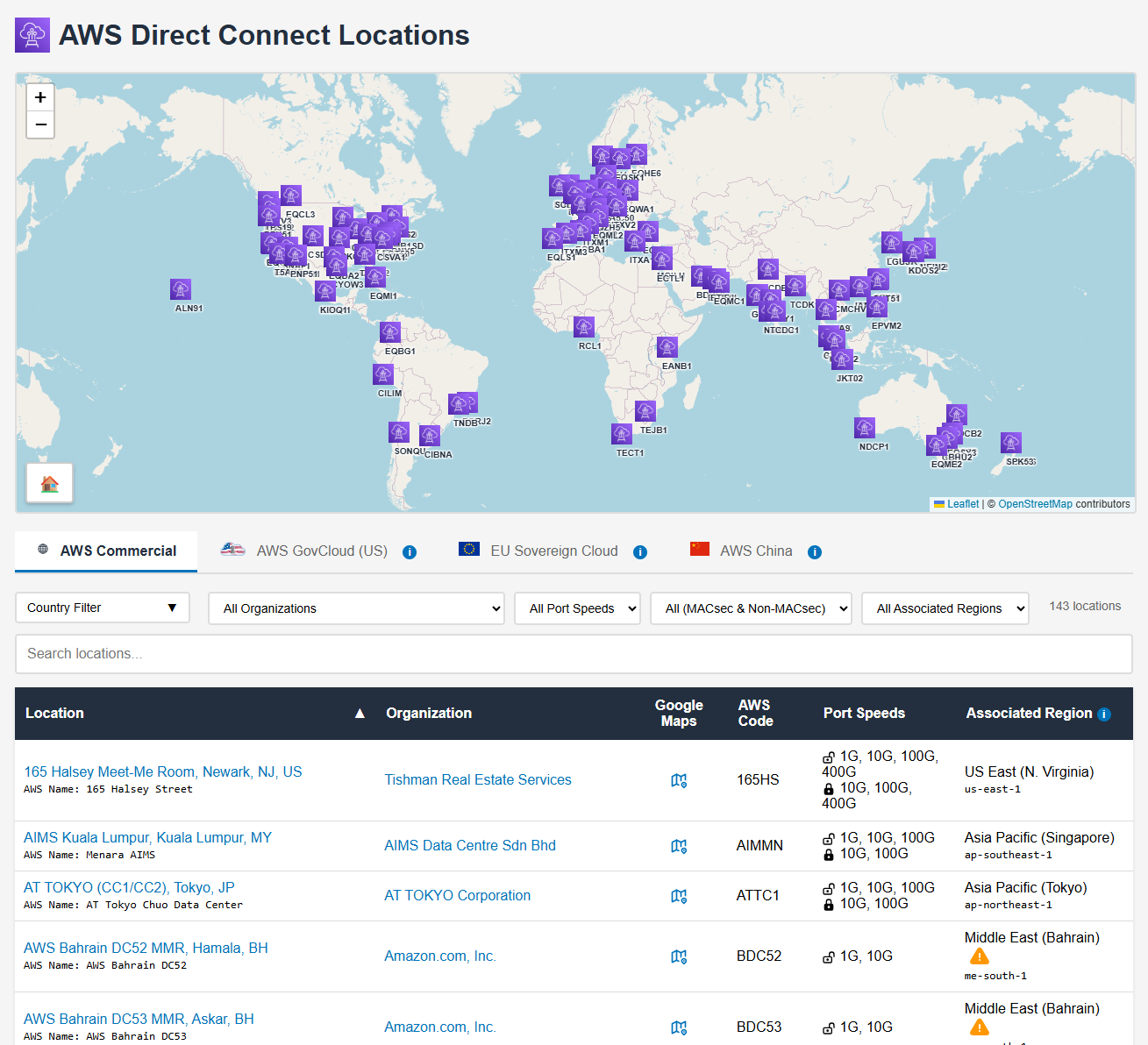The image size is (1148, 1045).
Task: Reset map view with home button
Action: coord(50,483)
